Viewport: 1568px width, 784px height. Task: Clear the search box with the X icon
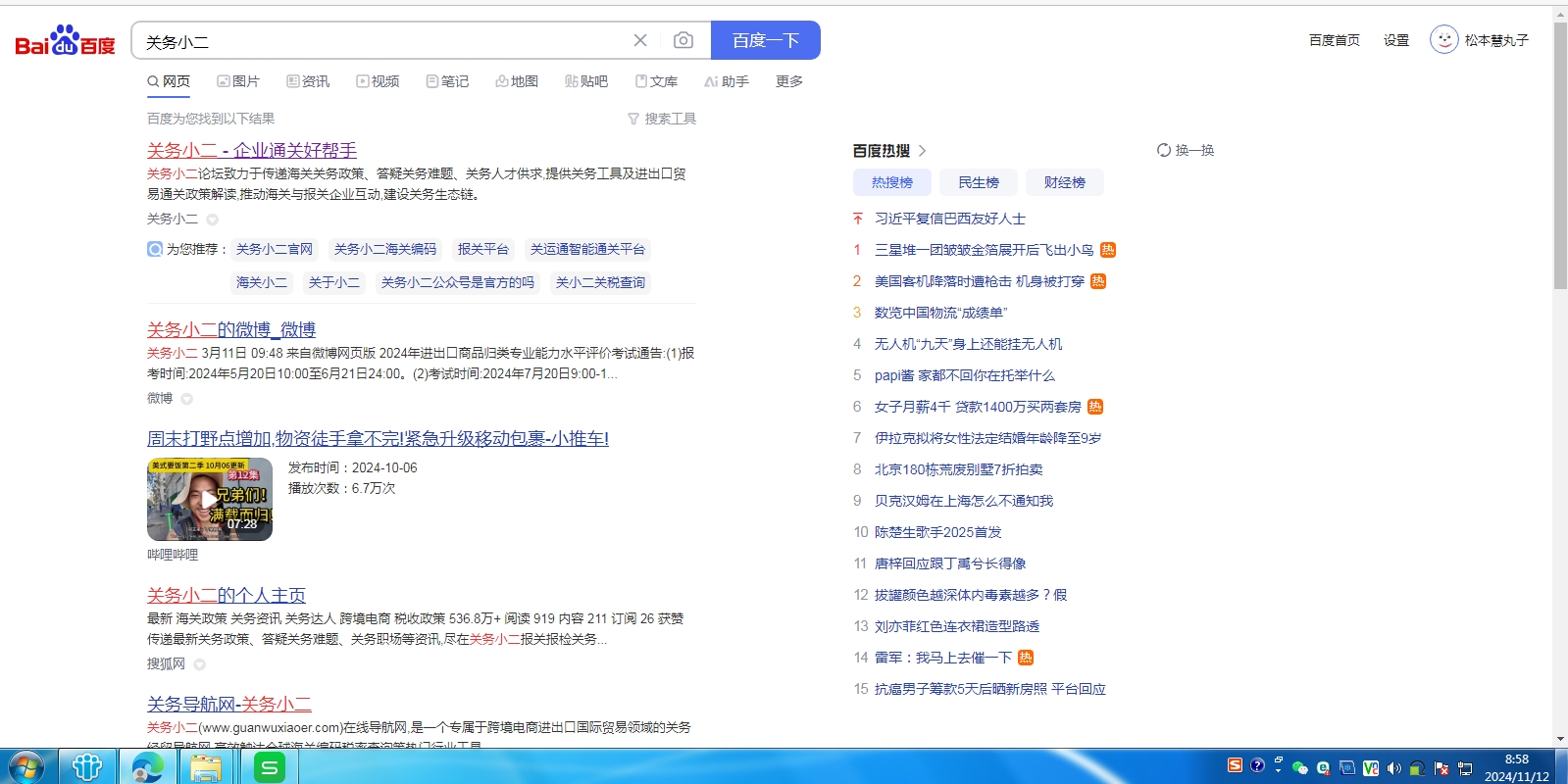640,40
